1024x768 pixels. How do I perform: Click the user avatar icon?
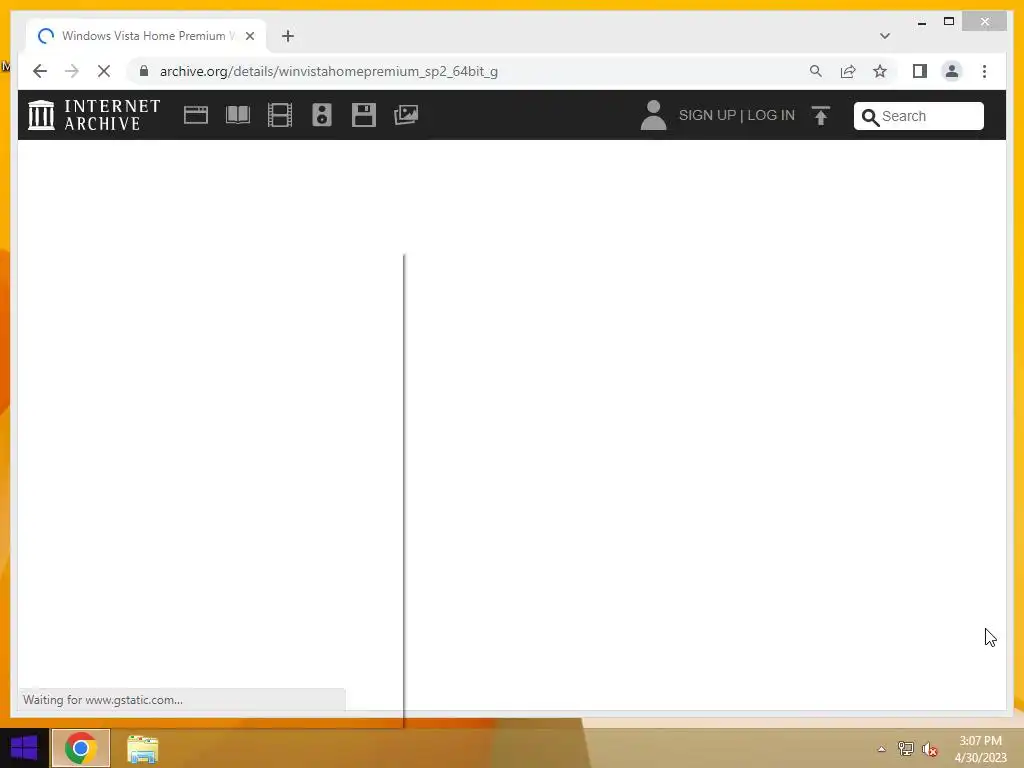pyautogui.click(x=653, y=115)
